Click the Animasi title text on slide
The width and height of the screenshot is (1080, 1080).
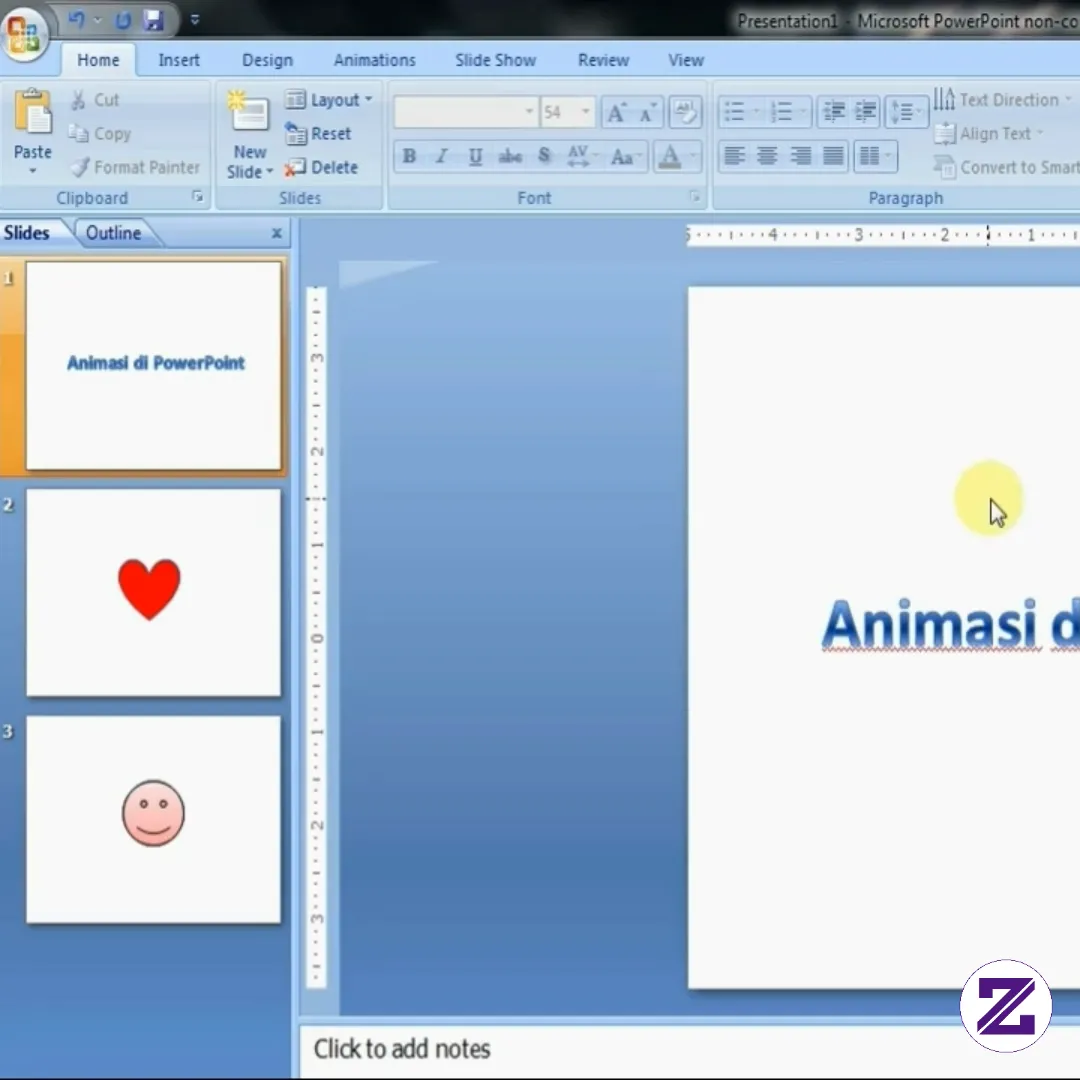tap(930, 624)
